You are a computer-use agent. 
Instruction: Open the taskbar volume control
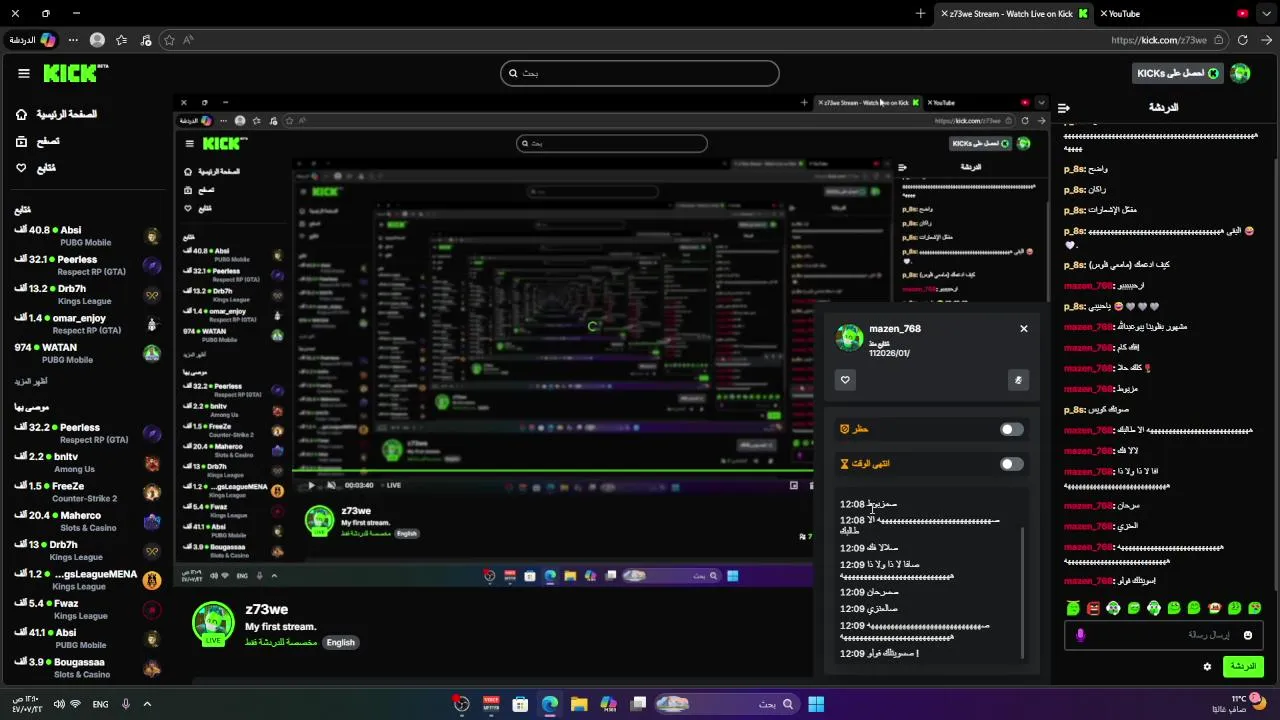[59, 704]
